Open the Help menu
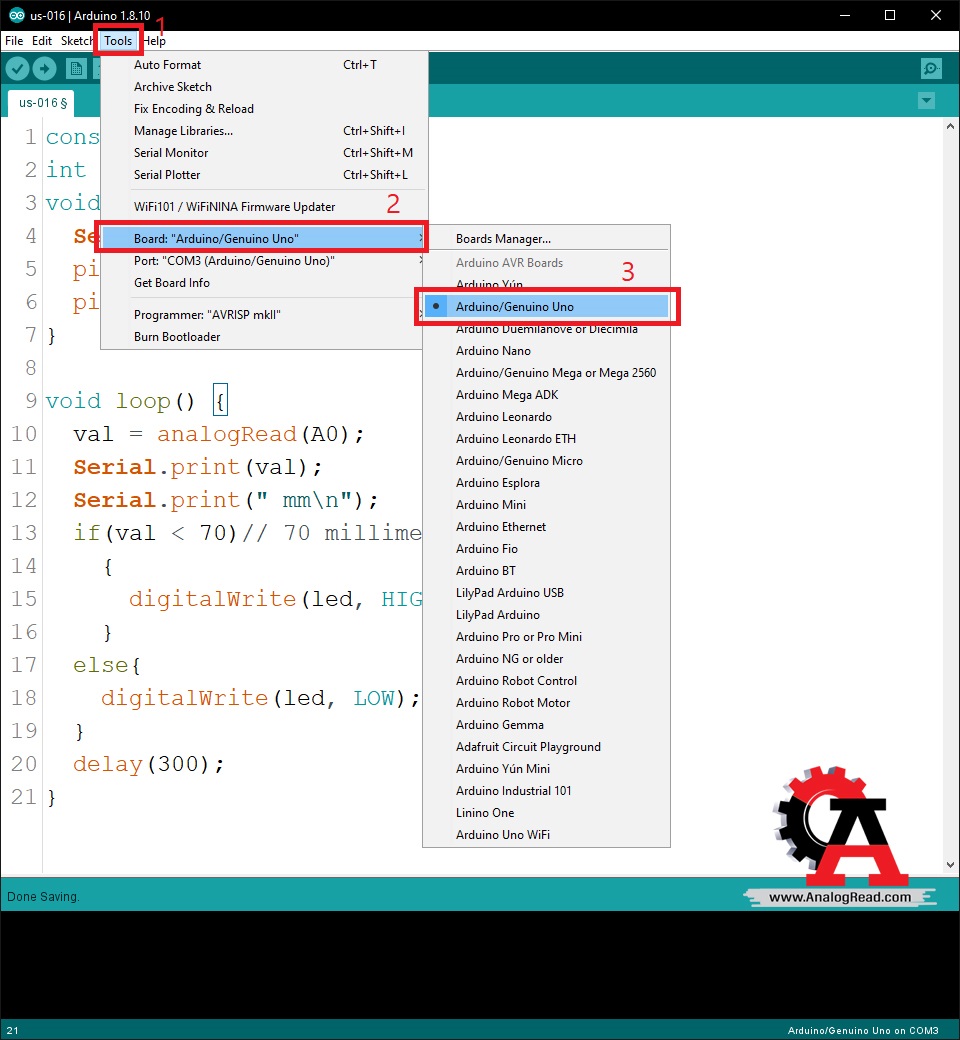 point(155,40)
